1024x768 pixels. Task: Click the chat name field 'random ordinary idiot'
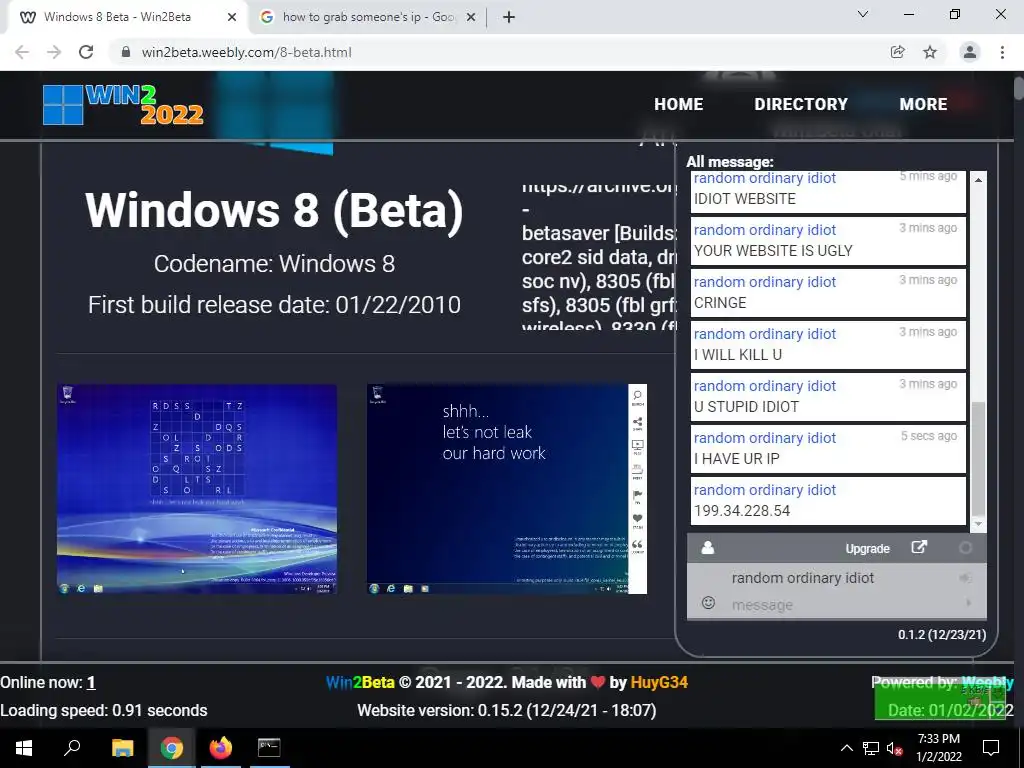[803, 578]
